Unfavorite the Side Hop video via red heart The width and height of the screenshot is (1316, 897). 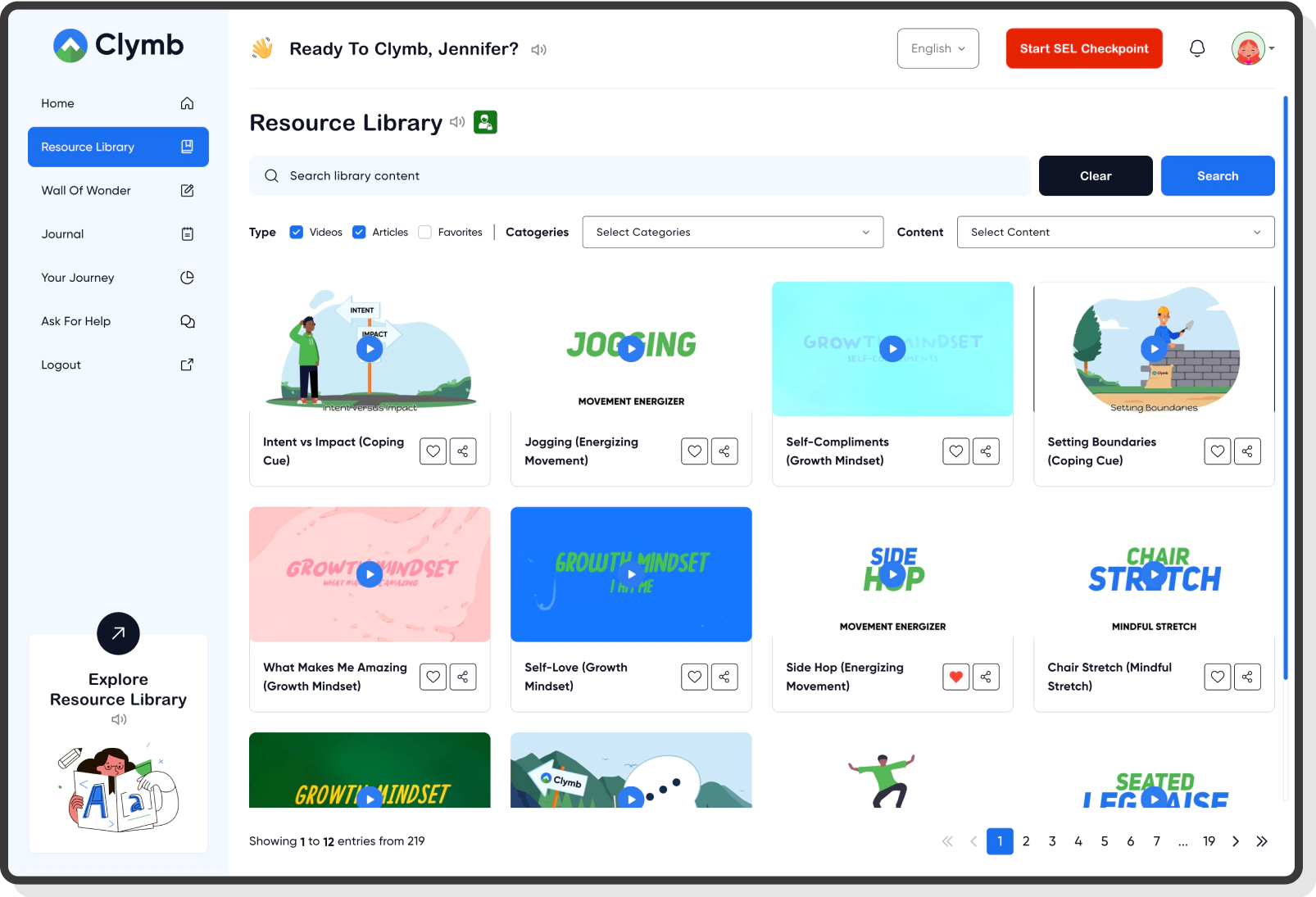pyautogui.click(x=955, y=677)
